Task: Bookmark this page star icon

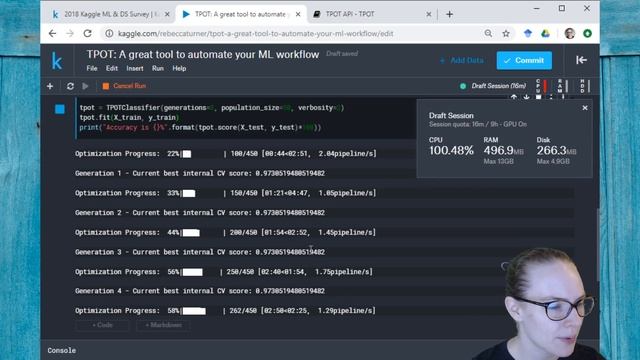Action: click(506, 33)
